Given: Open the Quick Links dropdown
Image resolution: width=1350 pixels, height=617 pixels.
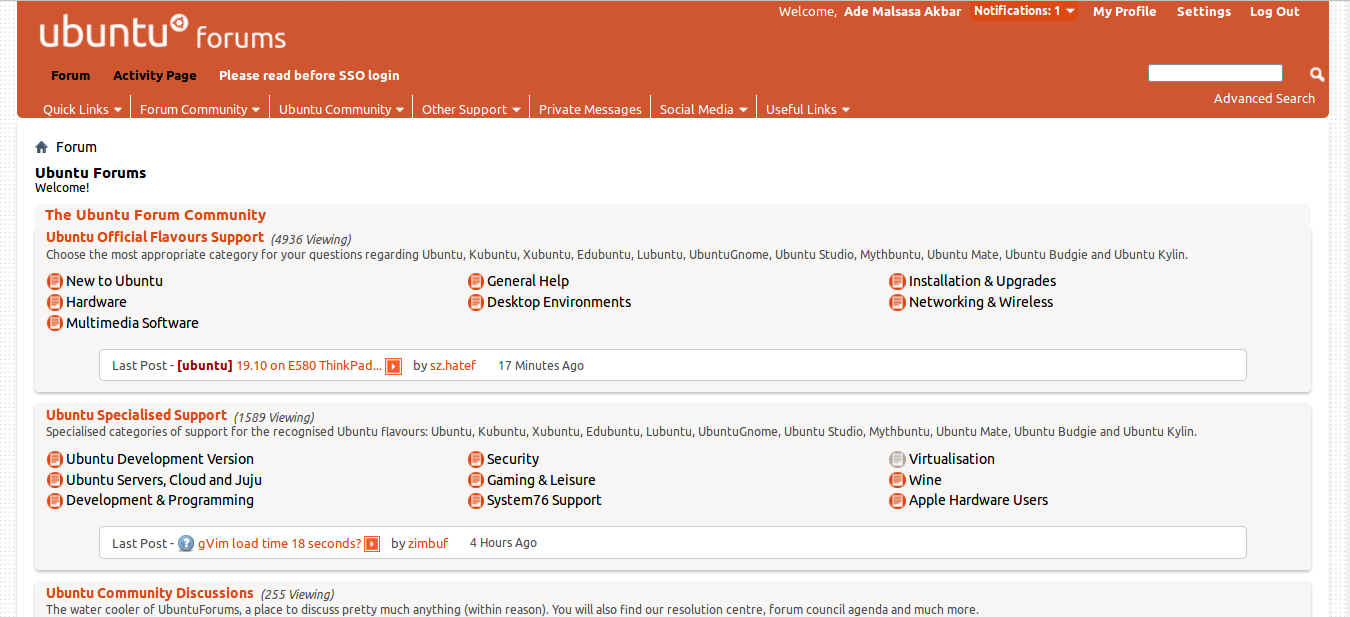Looking at the screenshot, I should coord(82,109).
